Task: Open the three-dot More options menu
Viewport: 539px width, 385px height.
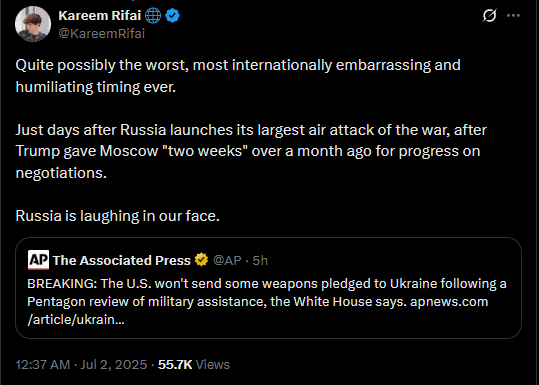Action: click(x=514, y=15)
